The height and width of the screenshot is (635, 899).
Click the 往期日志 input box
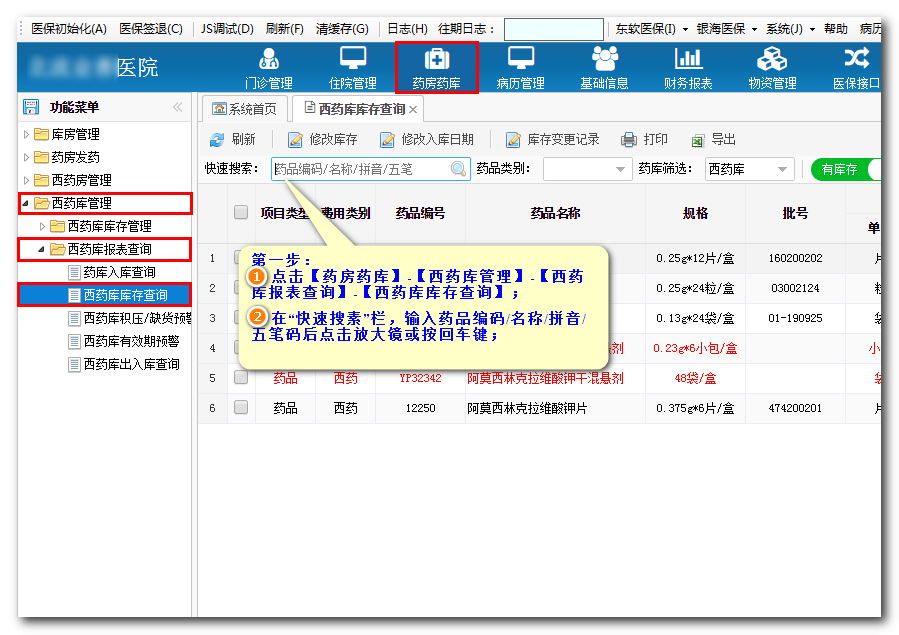pyautogui.click(x=554, y=29)
